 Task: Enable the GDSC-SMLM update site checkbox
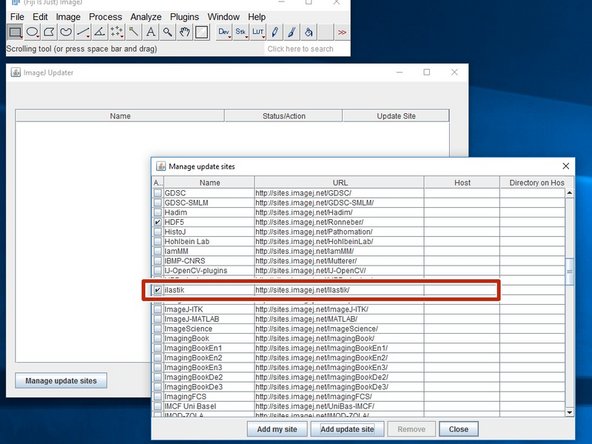click(x=158, y=203)
